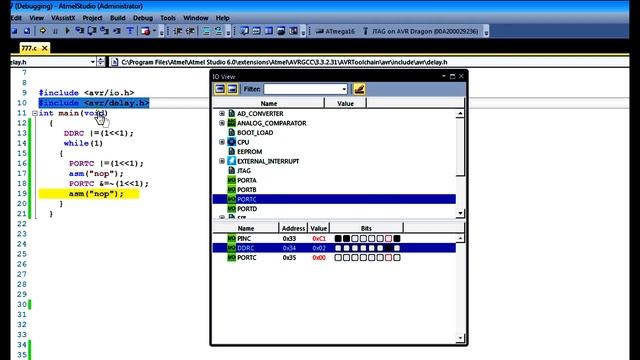Image resolution: width=640 pixels, height=360 pixels.
Task: Open the Build menu
Action: pyautogui.click(x=118, y=18)
